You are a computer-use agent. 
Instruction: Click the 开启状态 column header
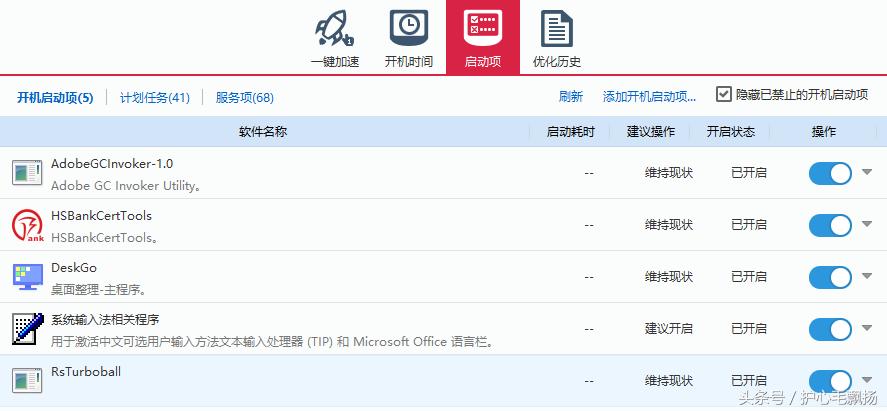pos(730,132)
